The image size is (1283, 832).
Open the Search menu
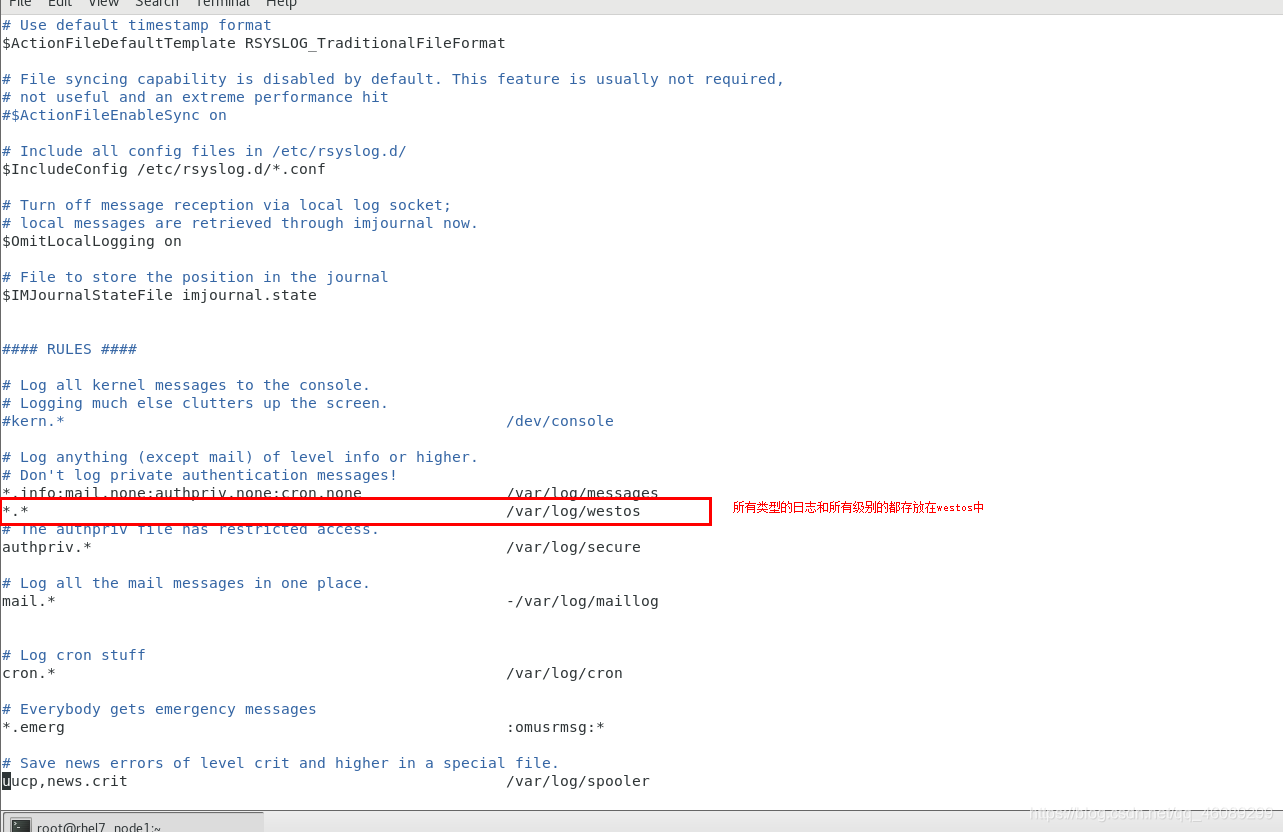tap(157, 4)
